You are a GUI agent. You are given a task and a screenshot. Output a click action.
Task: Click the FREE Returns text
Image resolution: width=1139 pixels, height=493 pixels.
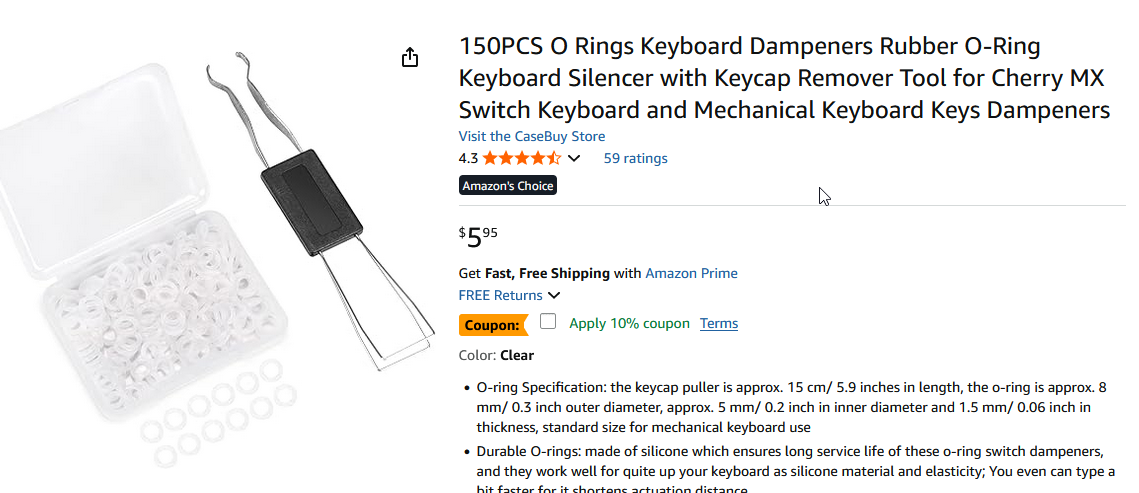(x=500, y=295)
